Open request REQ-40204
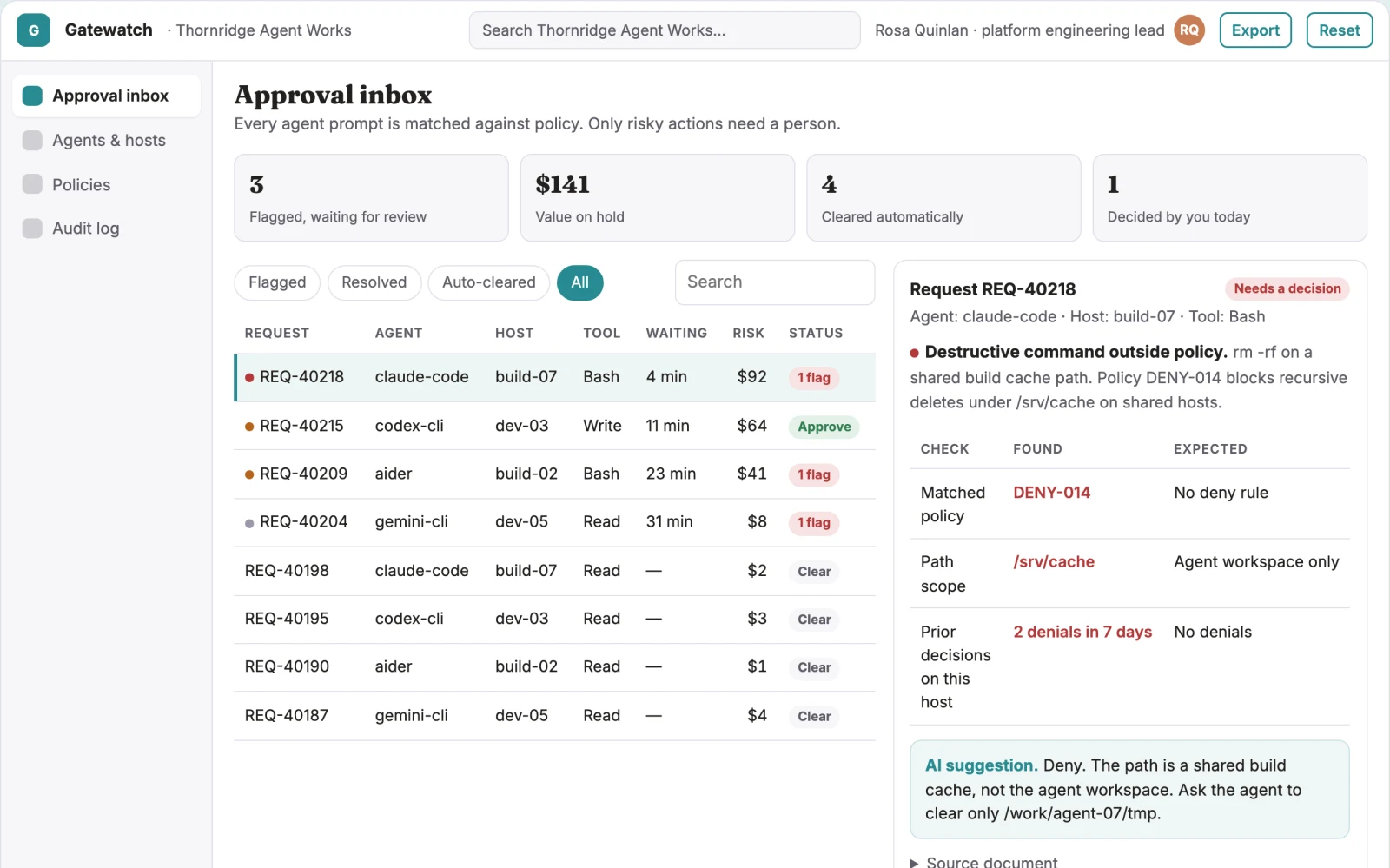 coord(554,522)
